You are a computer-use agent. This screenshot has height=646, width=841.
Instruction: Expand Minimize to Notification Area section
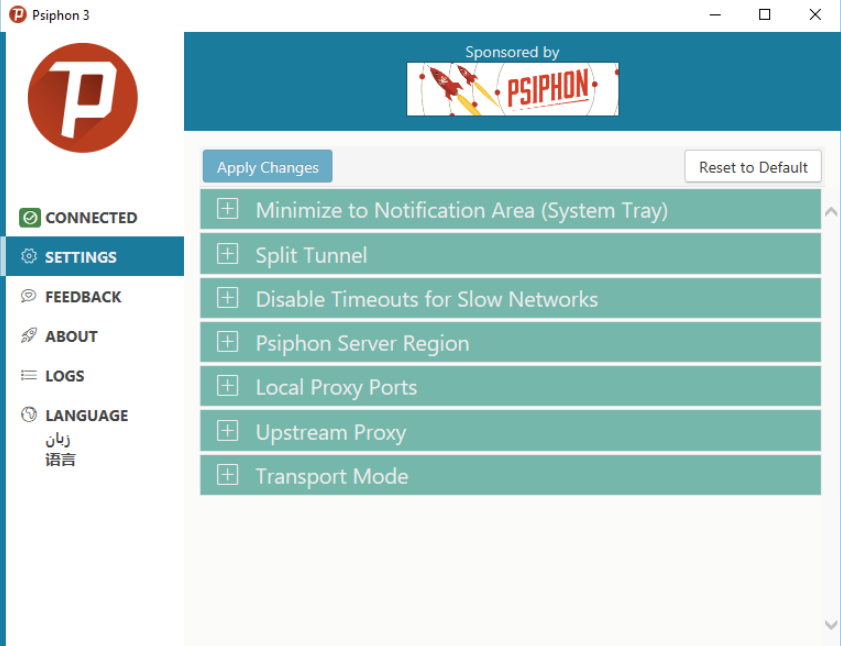(x=228, y=210)
